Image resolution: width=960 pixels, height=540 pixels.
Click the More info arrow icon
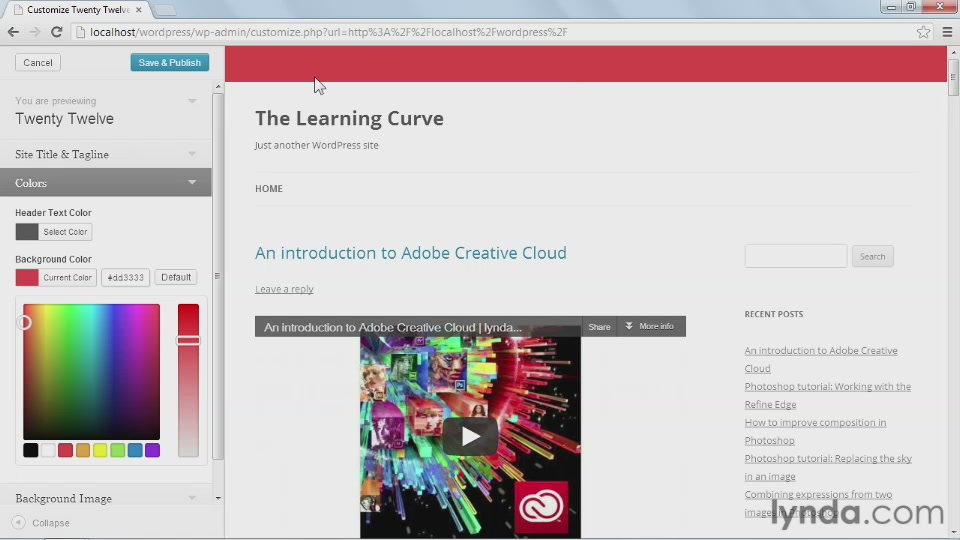pos(629,326)
